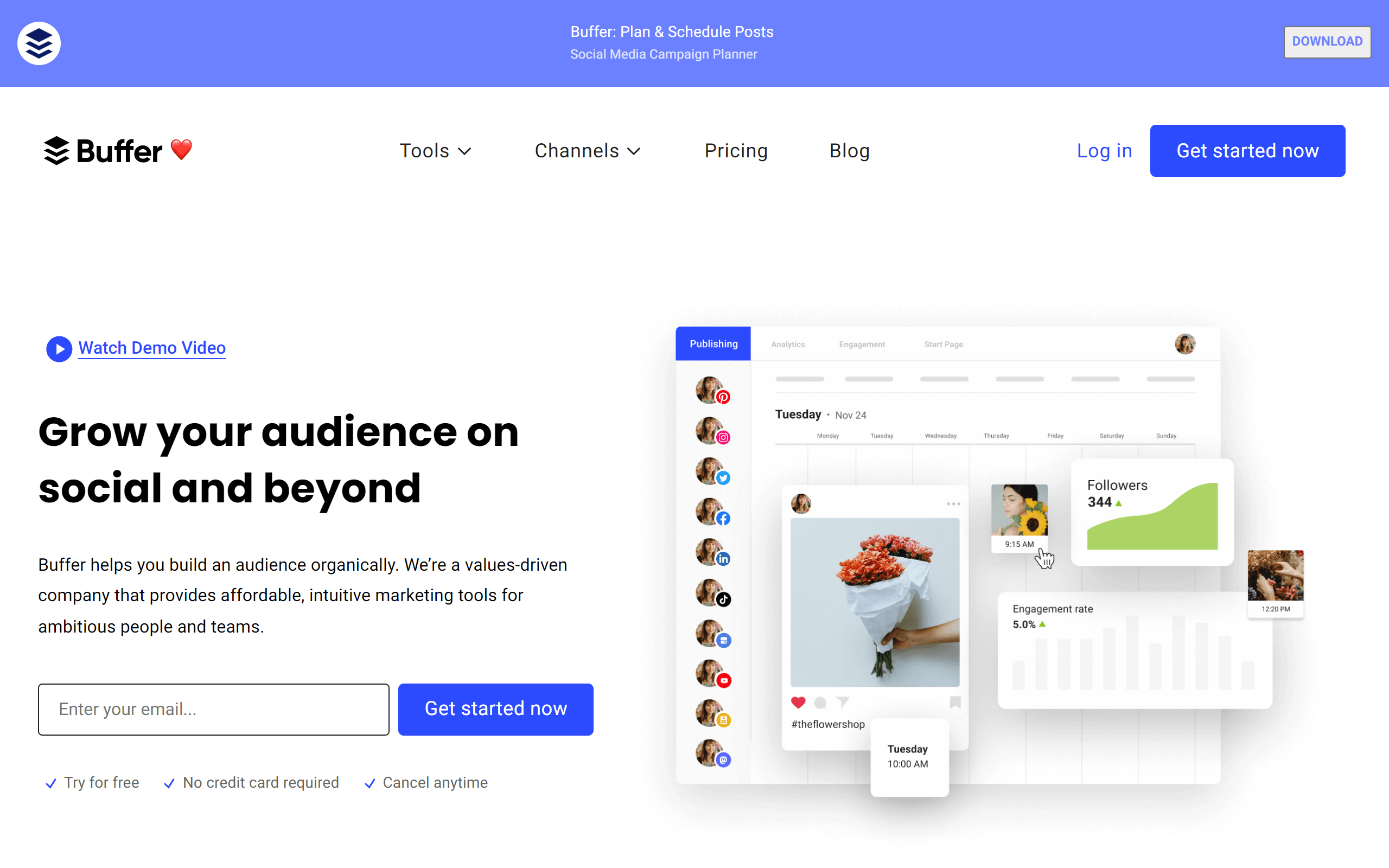The height and width of the screenshot is (868, 1389).
Task: Expand the Channels navigation dropdown
Action: click(x=587, y=151)
